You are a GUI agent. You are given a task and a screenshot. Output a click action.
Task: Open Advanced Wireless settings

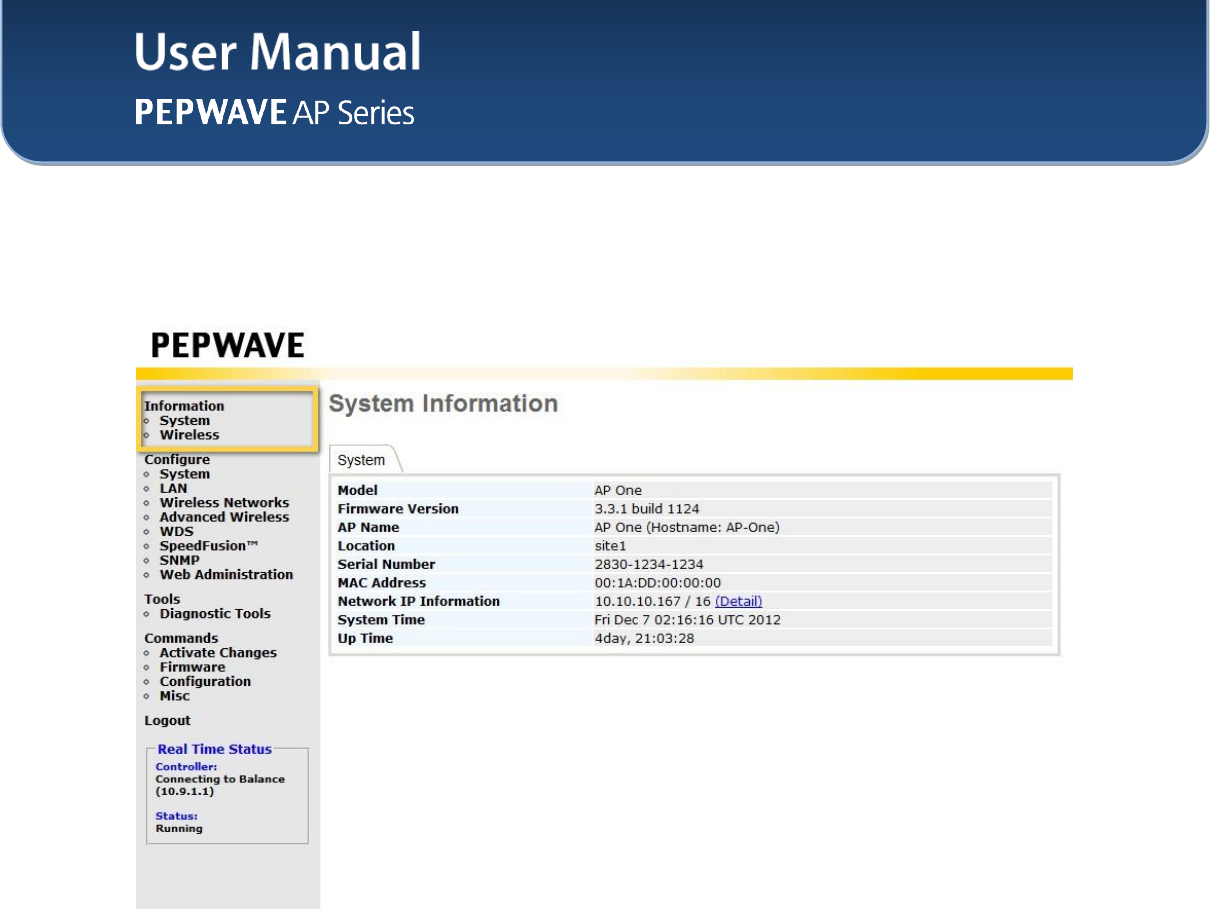pos(224,517)
